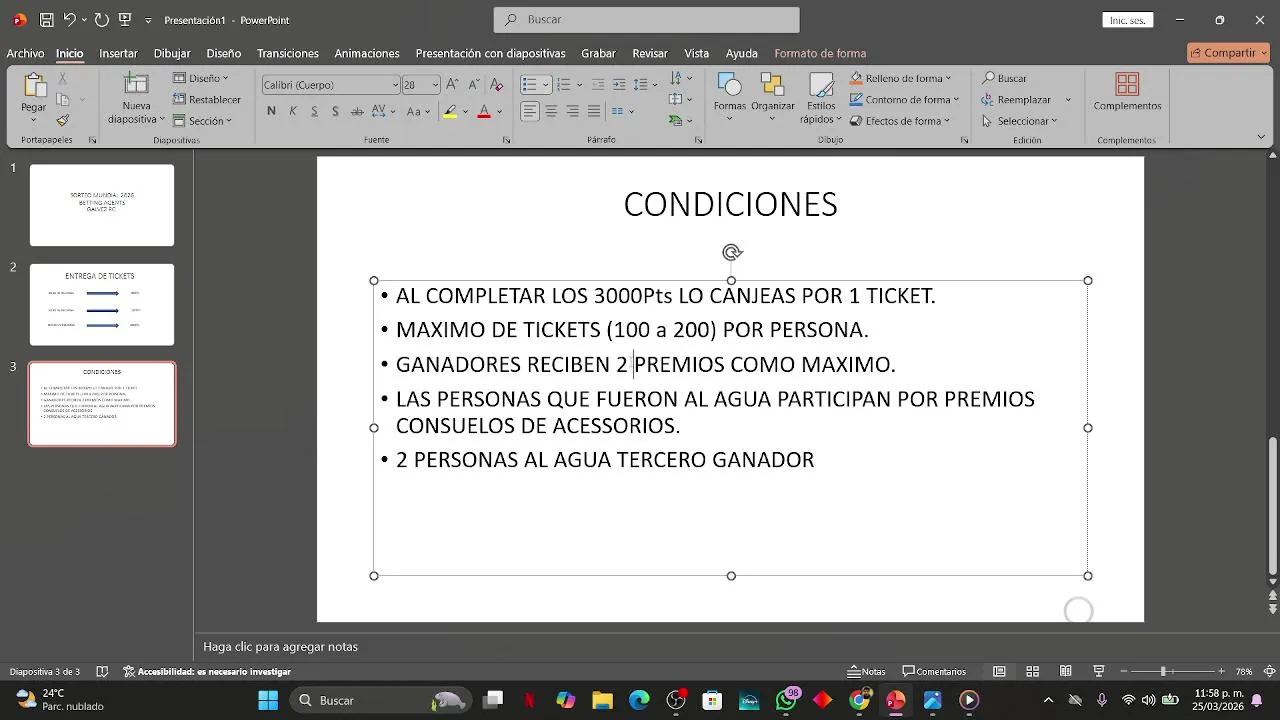Open the Calibri (Cuerpo) font name box

(x=330, y=85)
